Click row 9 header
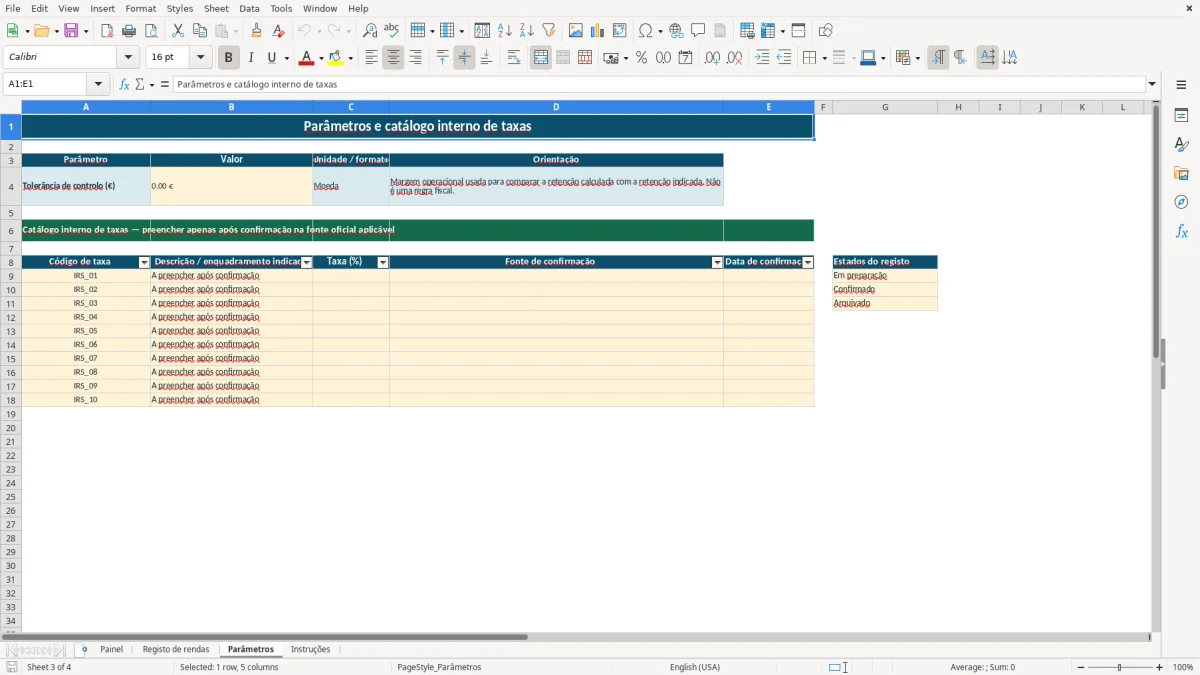The width and height of the screenshot is (1200, 675). point(11,276)
